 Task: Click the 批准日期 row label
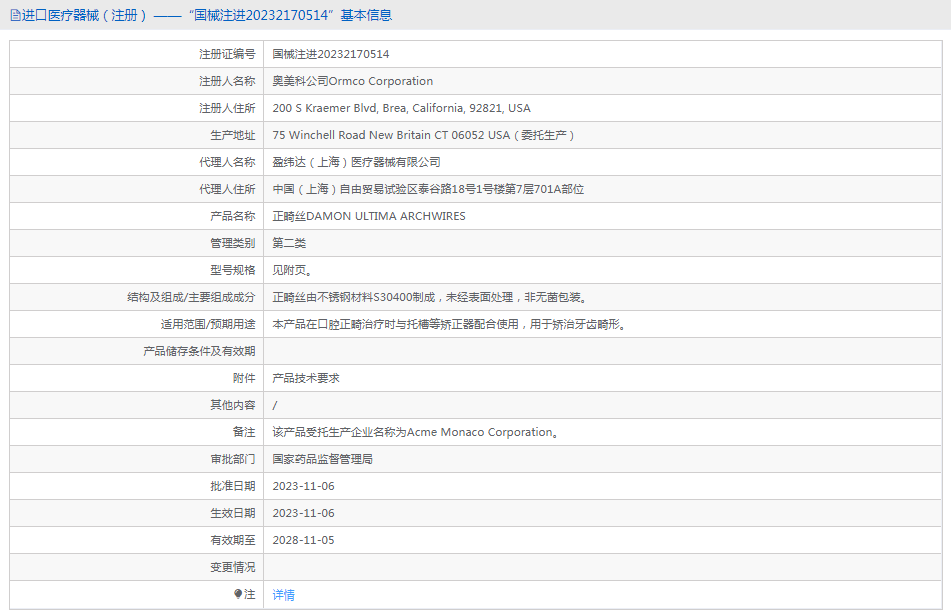tap(233, 486)
